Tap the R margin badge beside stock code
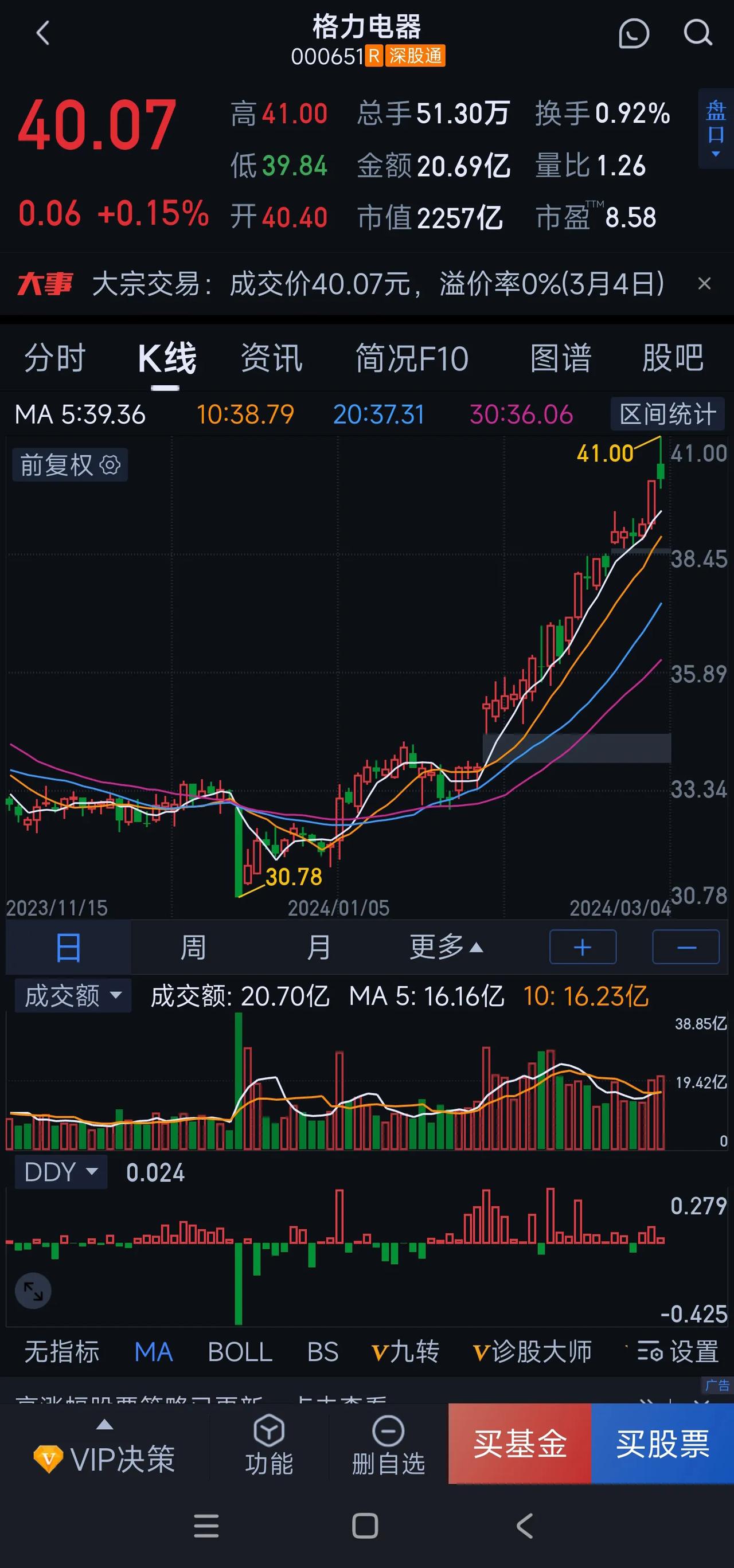Screen dimensions: 734x1568 pos(374,56)
